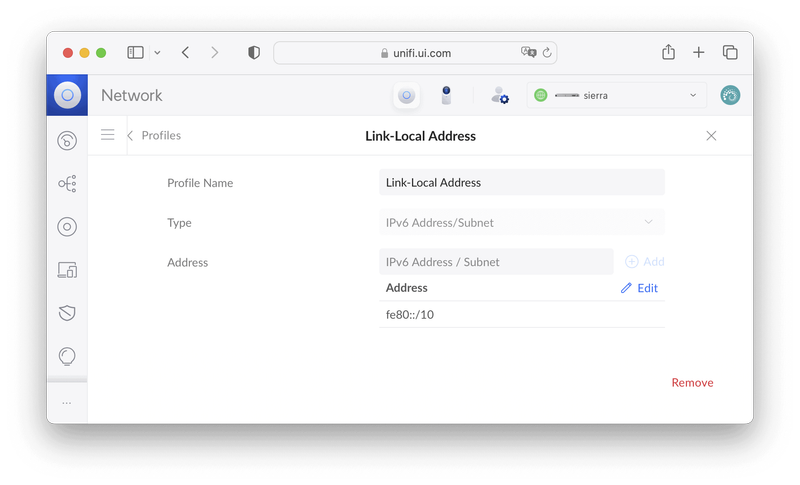Screen dimensions: 800x485
Task: Switch to the Protect camera application icon
Action: pos(446,96)
